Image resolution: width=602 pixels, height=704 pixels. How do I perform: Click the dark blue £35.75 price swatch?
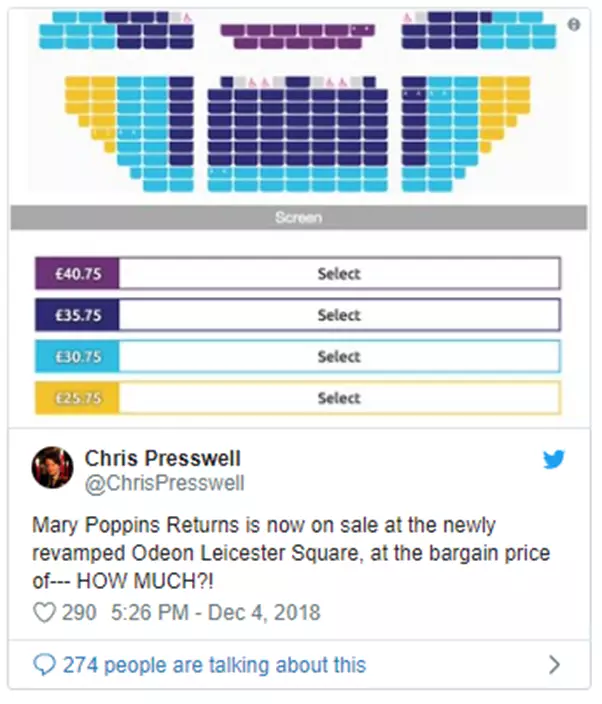[77, 315]
